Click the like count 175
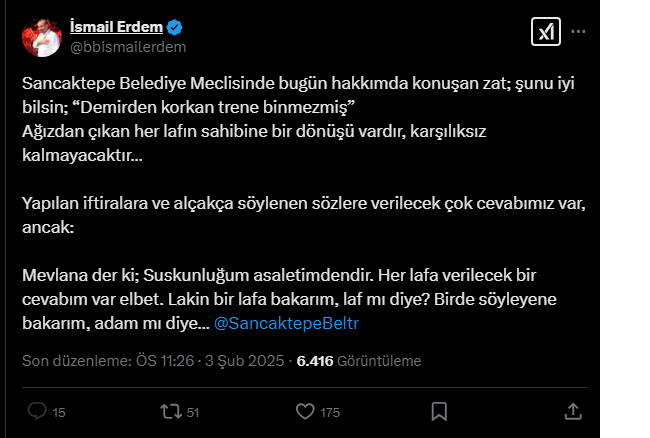Screen dimensions: 650x438 (x=330, y=412)
